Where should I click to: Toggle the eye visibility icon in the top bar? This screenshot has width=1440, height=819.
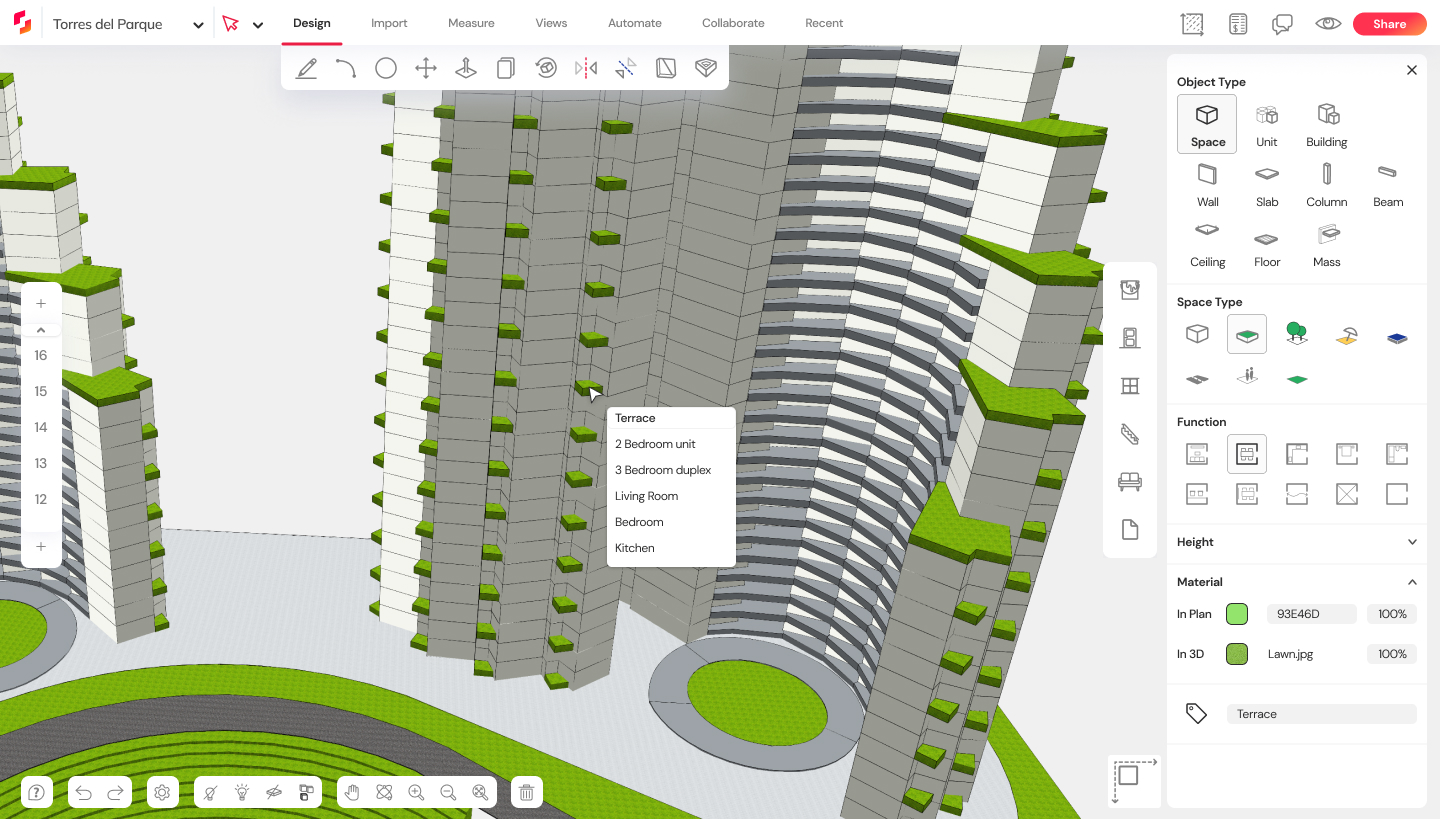[x=1327, y=22]
